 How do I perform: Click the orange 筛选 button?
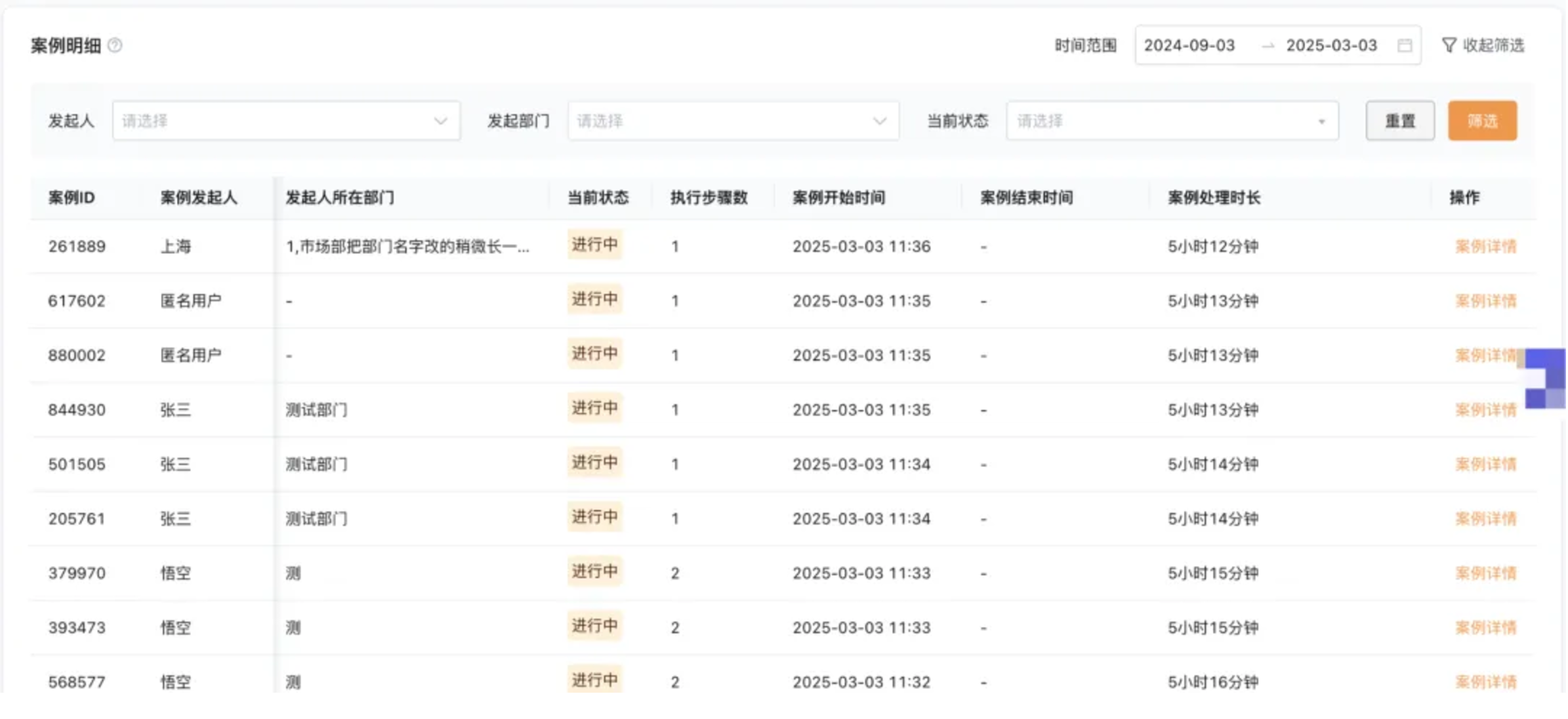point(1483,121)
